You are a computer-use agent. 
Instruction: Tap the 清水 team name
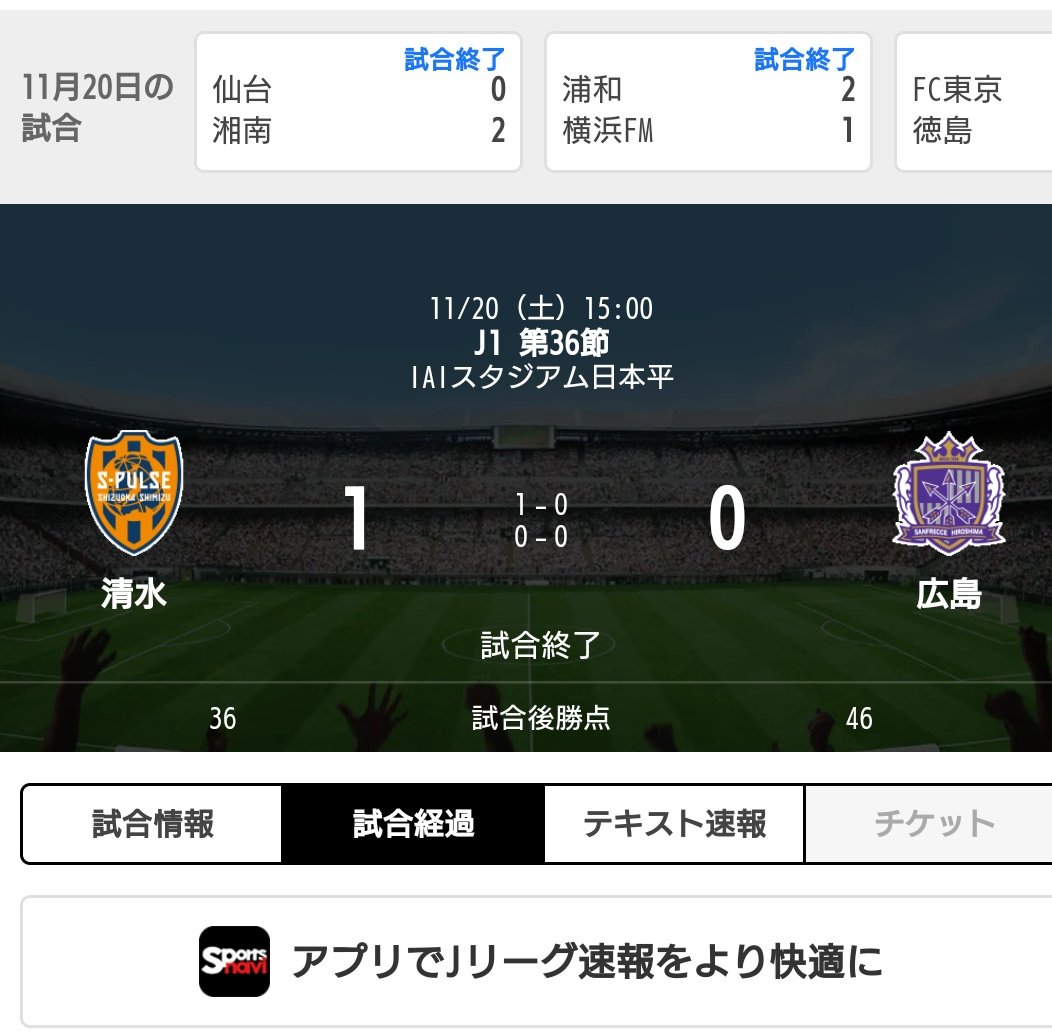coord(134,594)
